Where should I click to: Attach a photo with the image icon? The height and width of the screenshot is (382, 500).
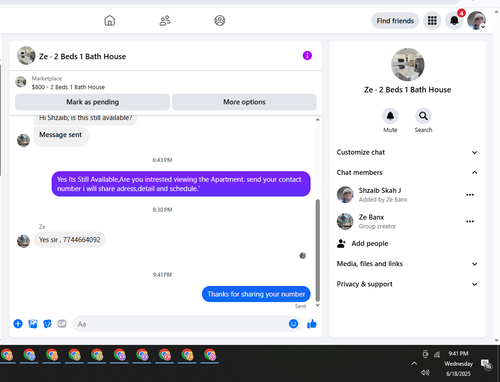pos(33,324)
